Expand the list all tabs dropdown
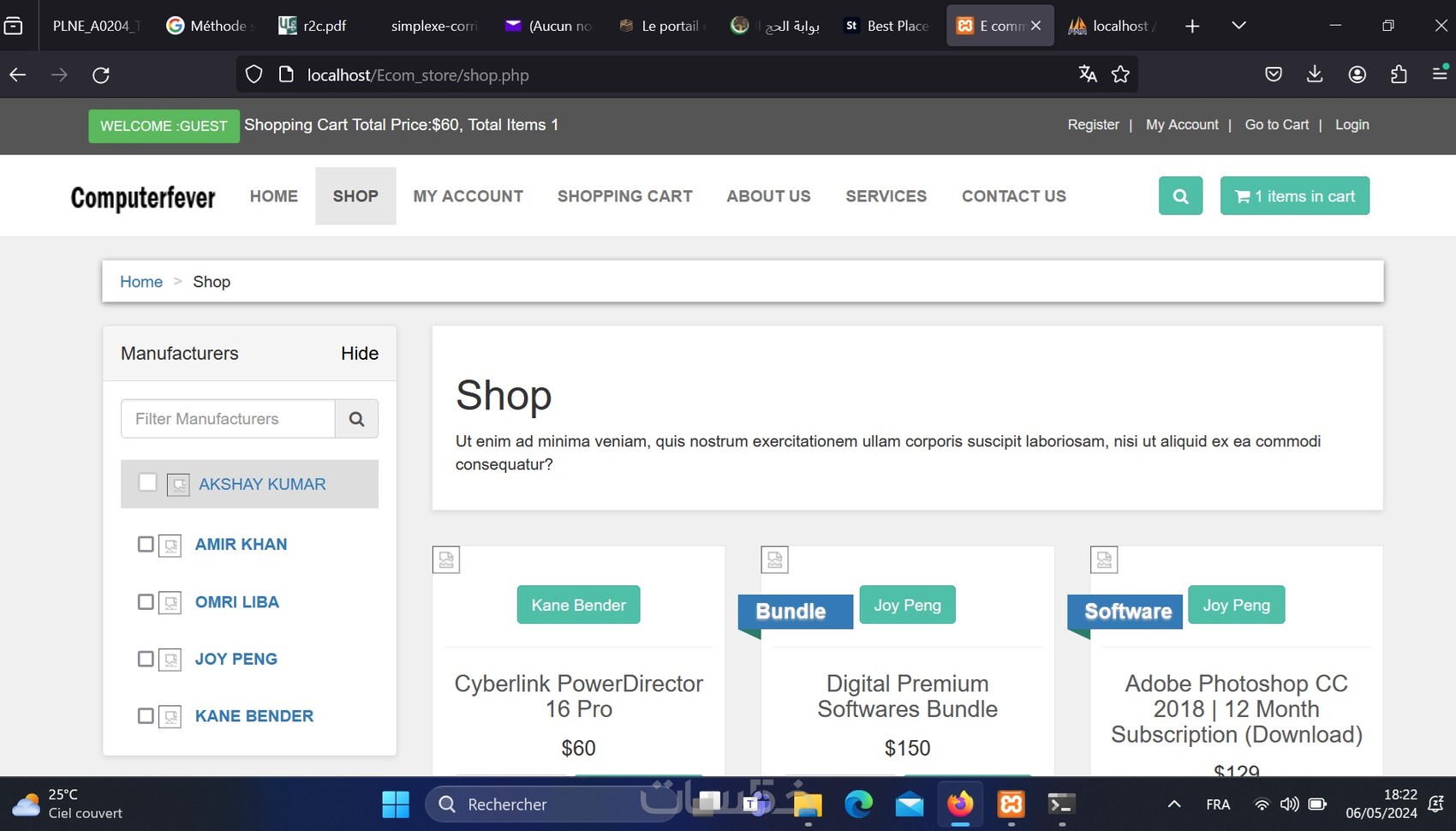The width and height of the screenshot is (1456, 831). (1238, 26)
